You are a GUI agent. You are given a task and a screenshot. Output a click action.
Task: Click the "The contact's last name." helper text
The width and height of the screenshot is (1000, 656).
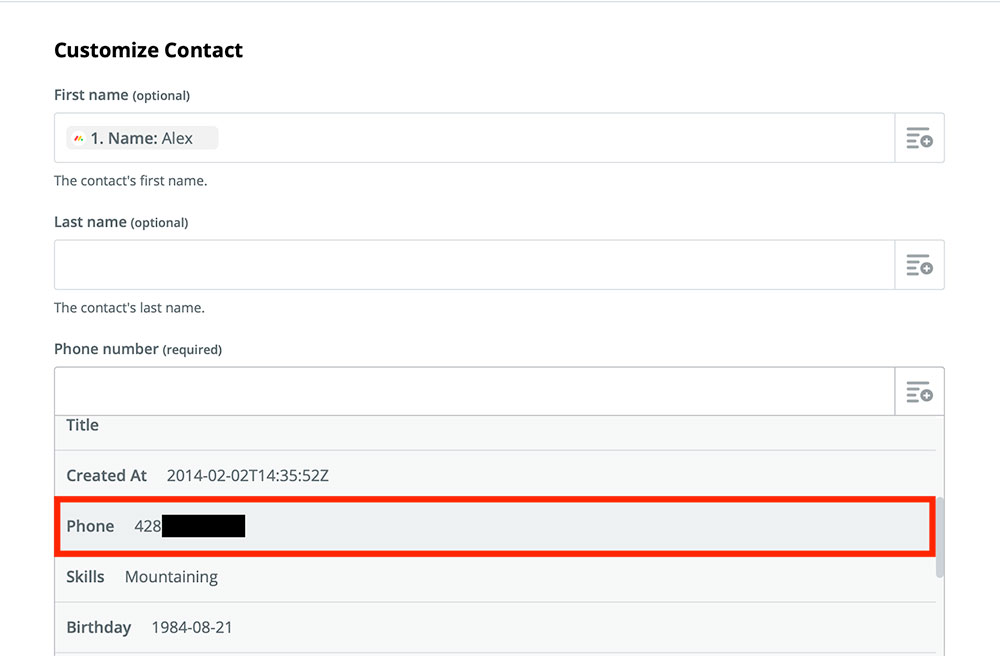(x=129, y=308)
